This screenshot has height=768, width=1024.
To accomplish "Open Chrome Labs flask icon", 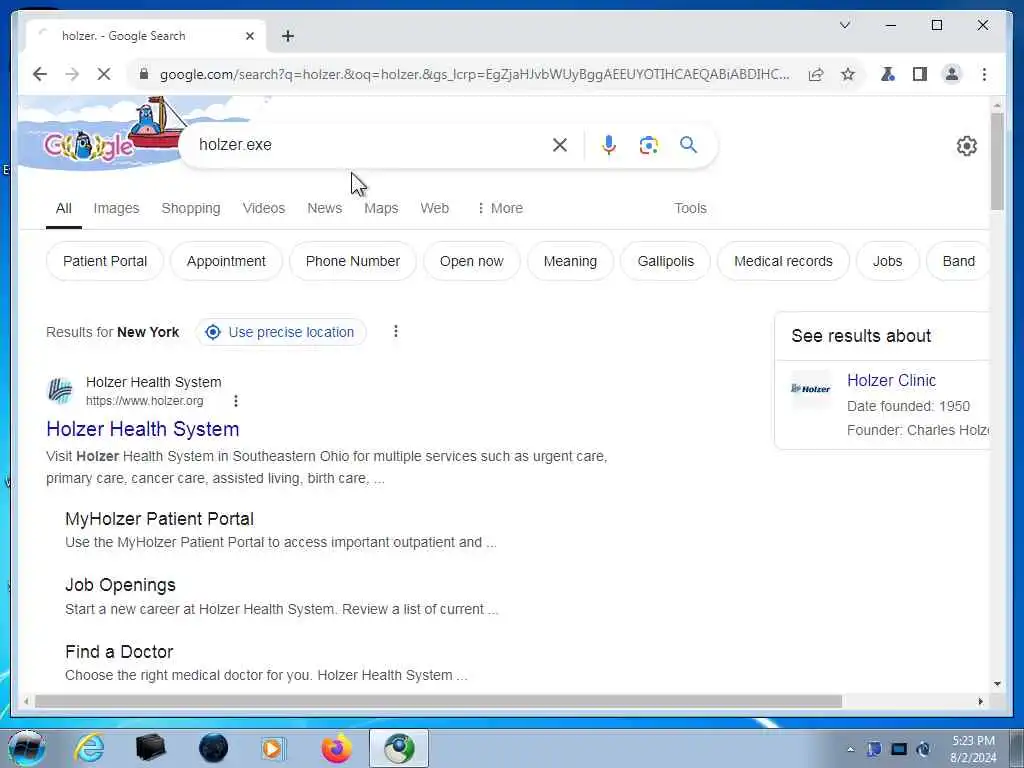I will (888, 74).
